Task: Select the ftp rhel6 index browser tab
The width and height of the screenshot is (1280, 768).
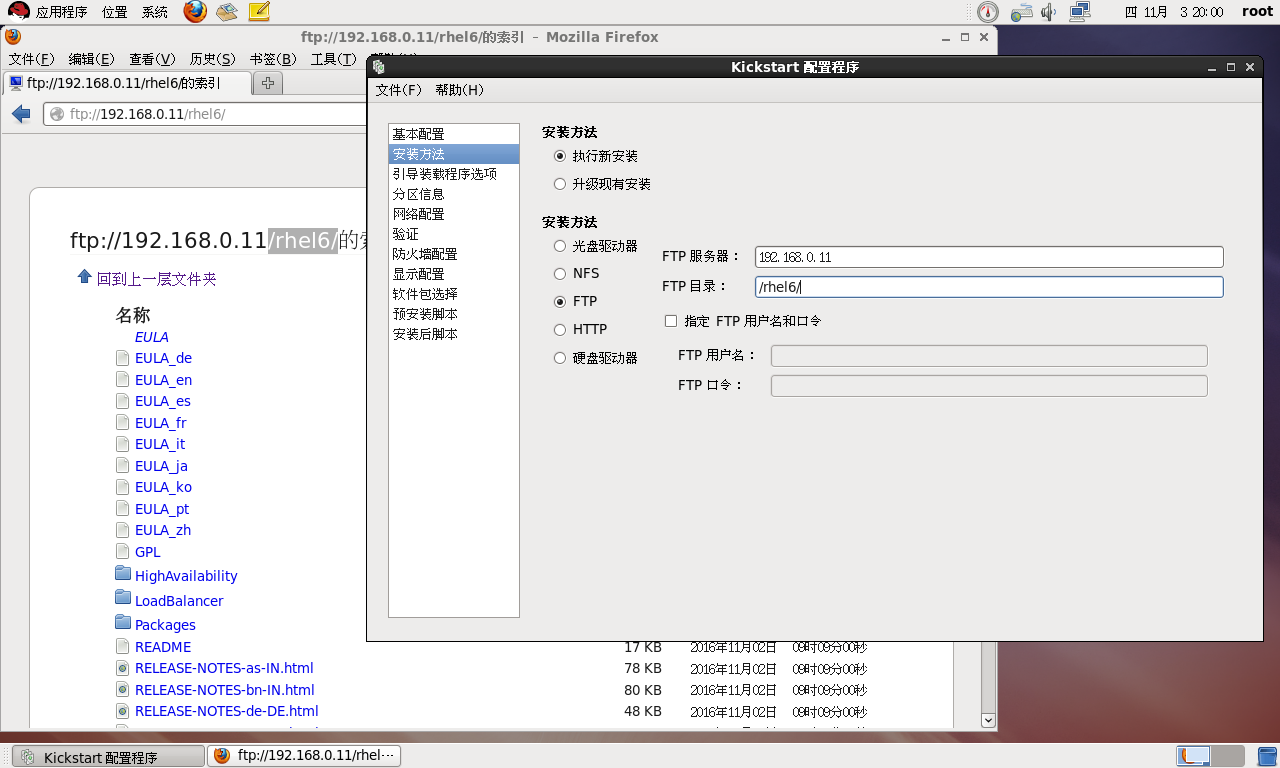Action: pos(126,83)
